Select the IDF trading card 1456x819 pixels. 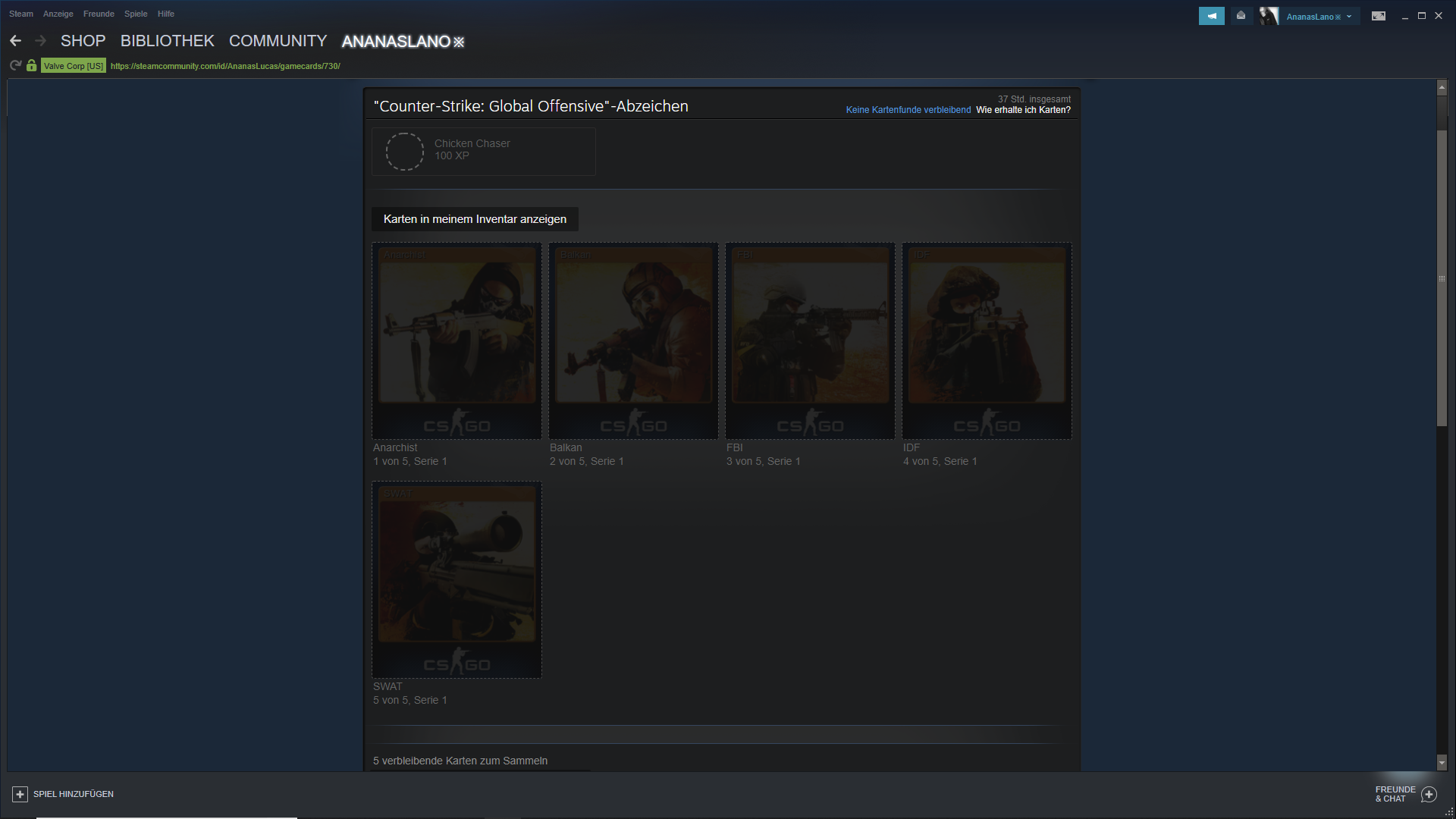[987, 340]
